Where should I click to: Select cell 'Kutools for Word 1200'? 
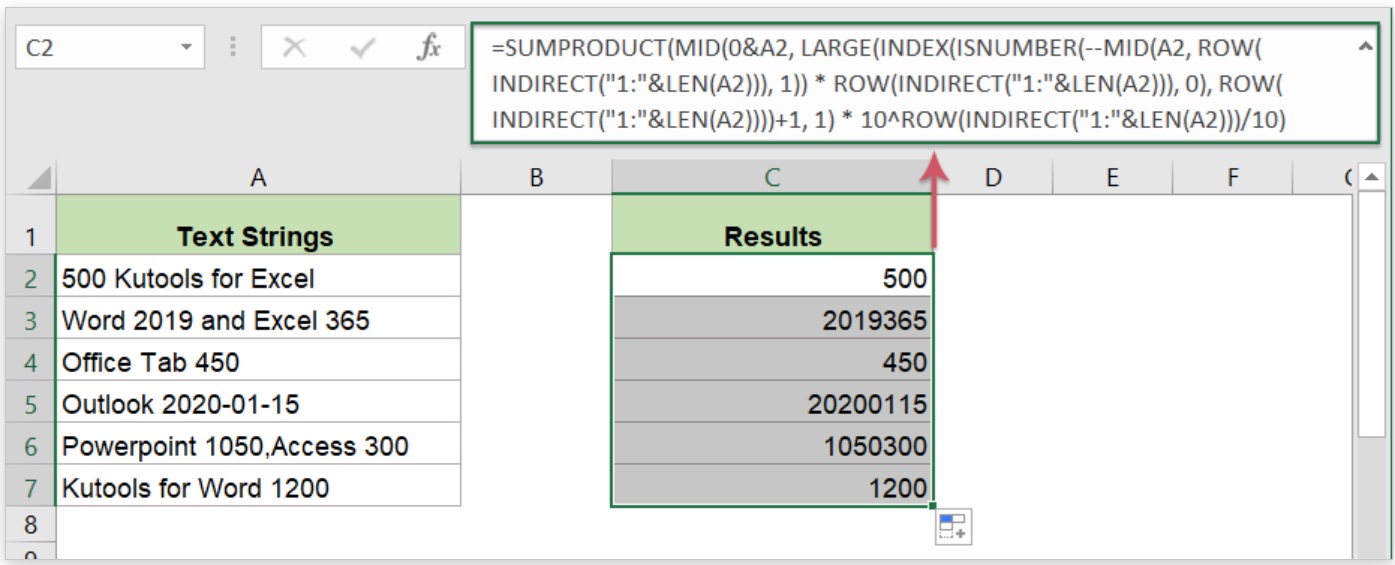click(259, 486)
